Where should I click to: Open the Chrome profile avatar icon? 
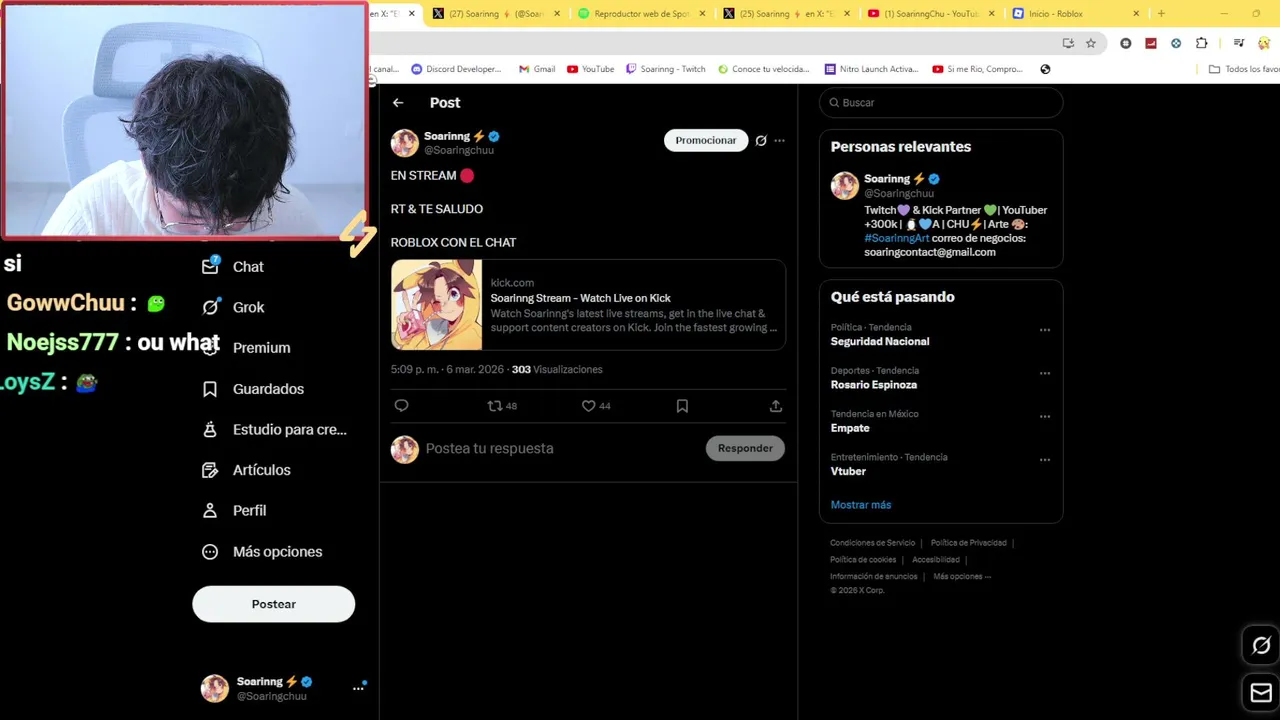pyautogui.click(x=1265, y=43)
